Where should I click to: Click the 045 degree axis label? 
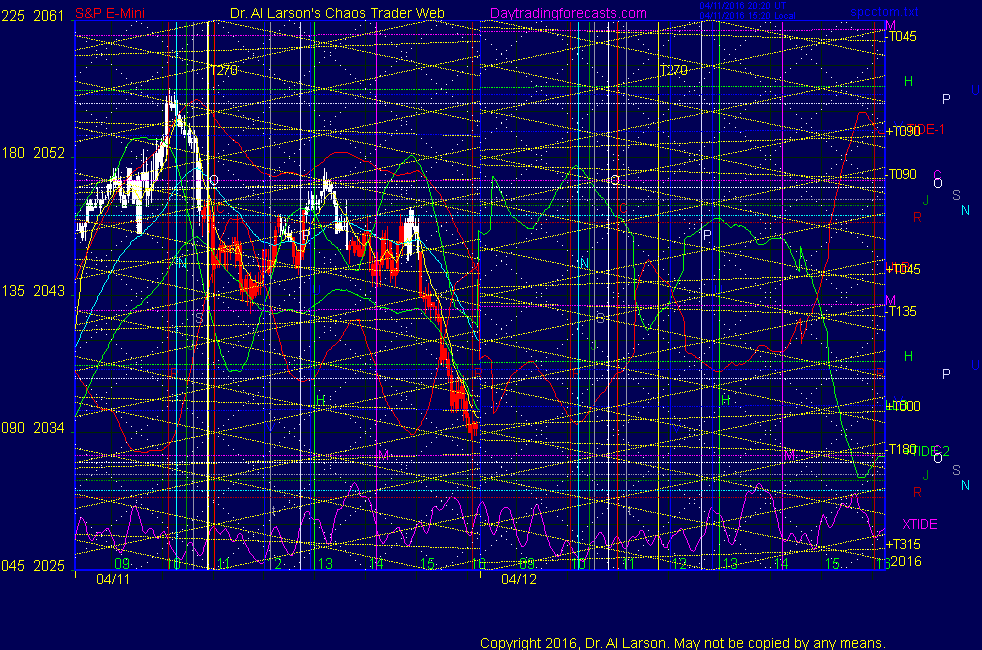[x=15, y=566]
